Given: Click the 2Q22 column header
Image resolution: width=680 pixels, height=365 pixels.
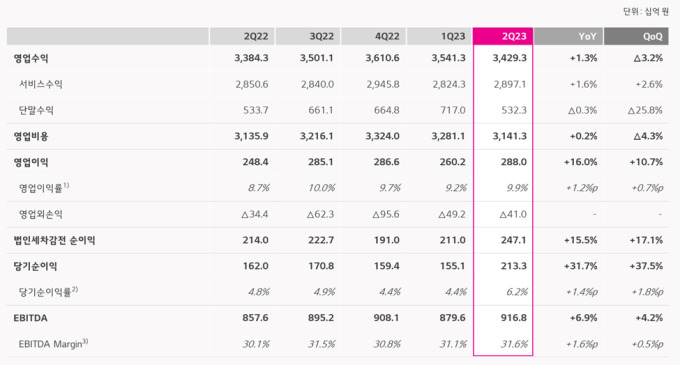Looking at the screenshot, I should click(242, 36).
